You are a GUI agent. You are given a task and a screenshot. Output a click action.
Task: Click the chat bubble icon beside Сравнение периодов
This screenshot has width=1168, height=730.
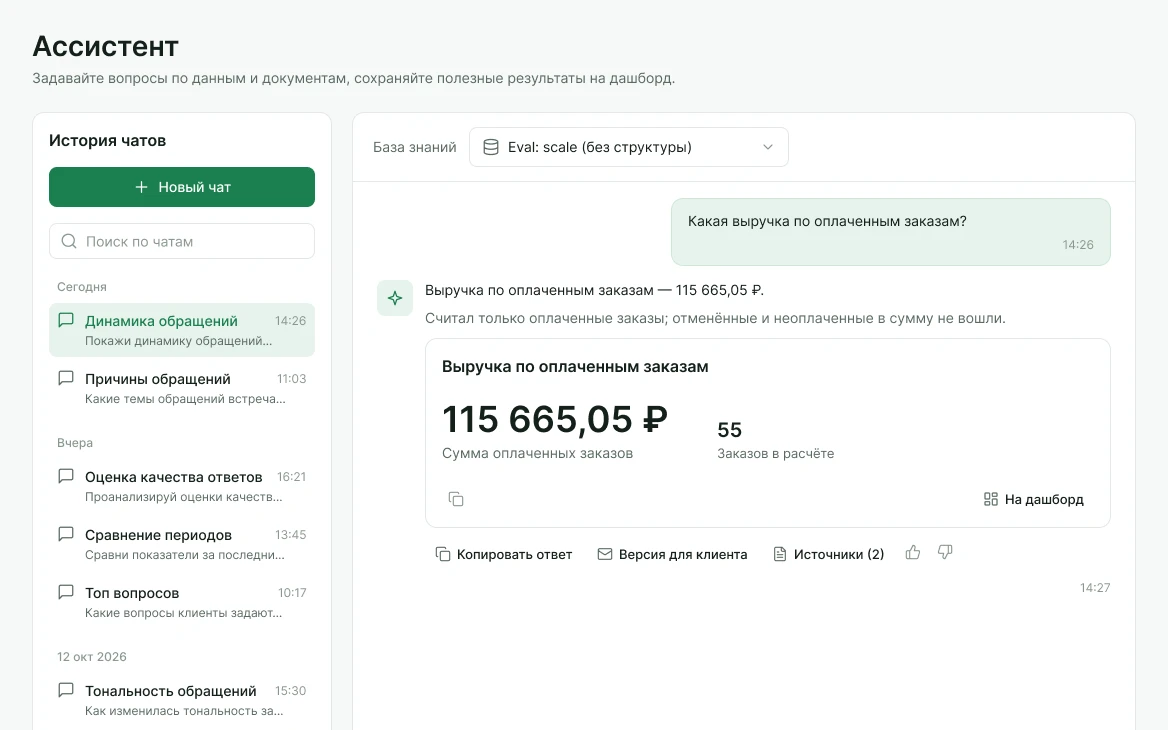[66, 534]
